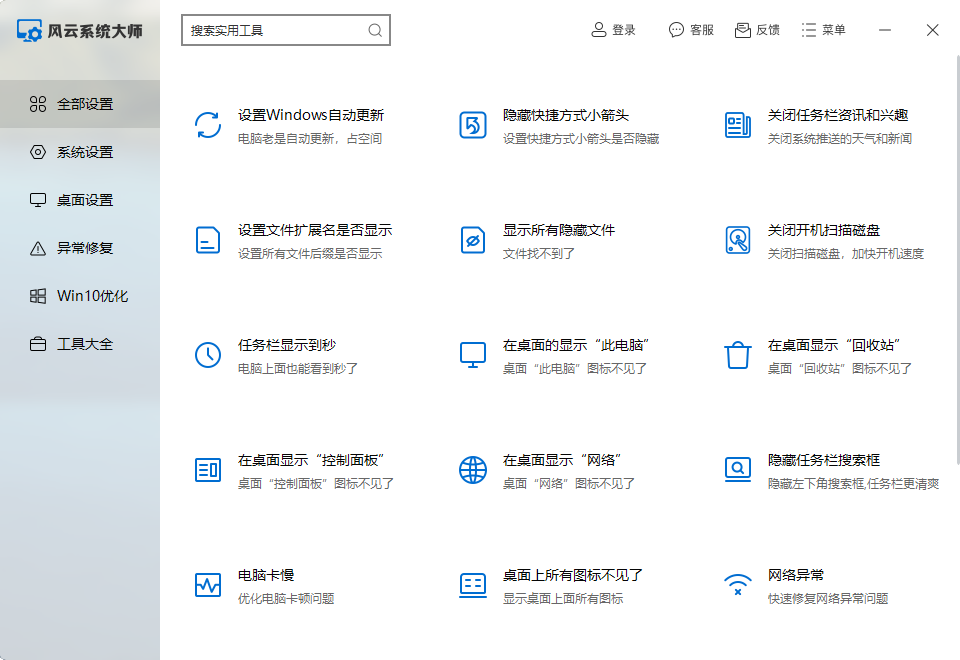This screenshot has height=660, width=960.
Task: Click the 风云系统大师 logo icon
Action: click(x=29, y=31)
